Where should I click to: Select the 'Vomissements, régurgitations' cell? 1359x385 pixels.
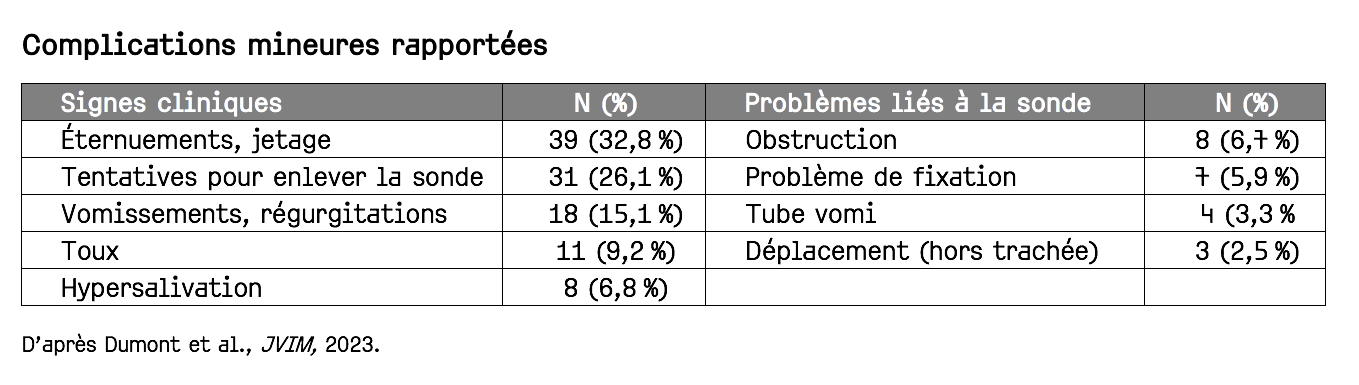(x=254, y=214)
